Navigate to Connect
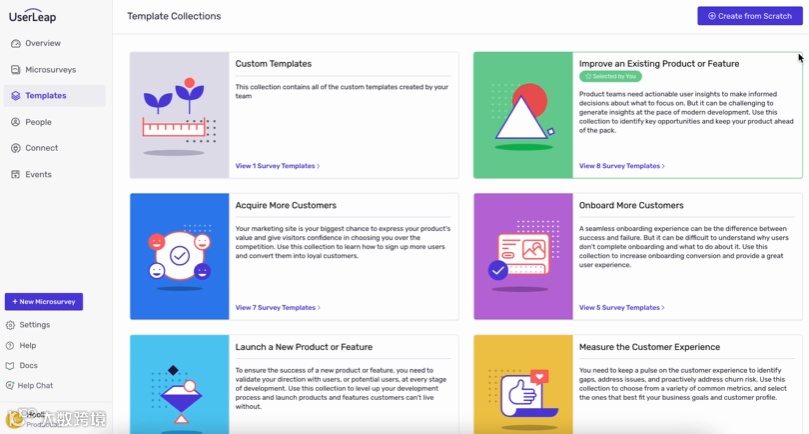The height and width of the screenshot is (434, 809). point(41,148)
